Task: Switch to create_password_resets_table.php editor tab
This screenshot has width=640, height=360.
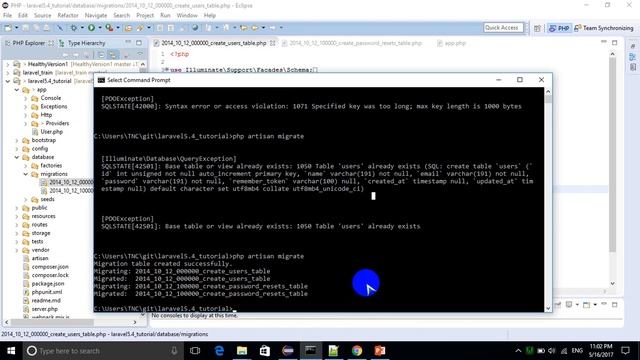Action: [x=351, y=43]
